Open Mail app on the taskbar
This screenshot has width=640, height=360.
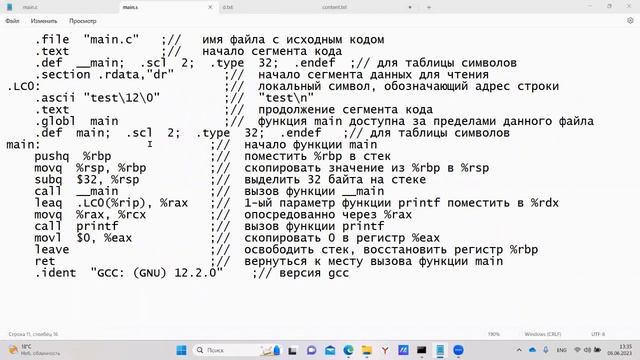coord(330,350)
